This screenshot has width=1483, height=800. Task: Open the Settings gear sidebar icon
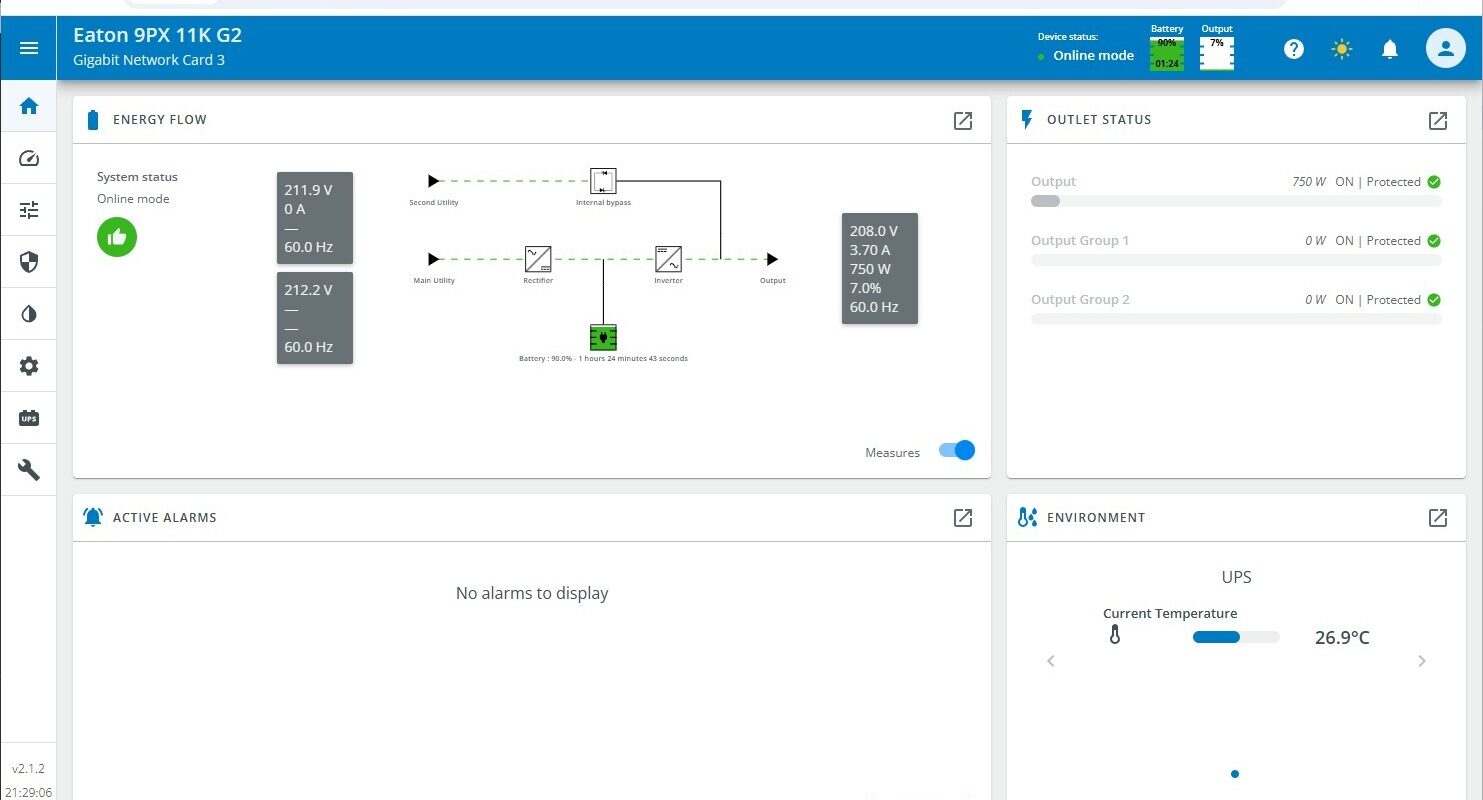tap(29, 366)
